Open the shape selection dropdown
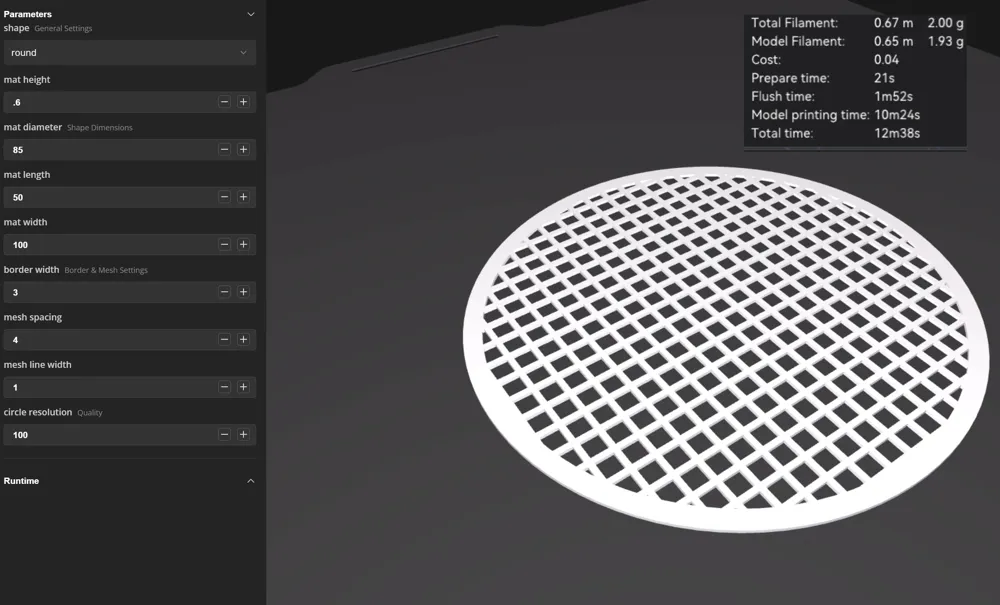This screenshot has width=1000, height=605. pos(130,50)
